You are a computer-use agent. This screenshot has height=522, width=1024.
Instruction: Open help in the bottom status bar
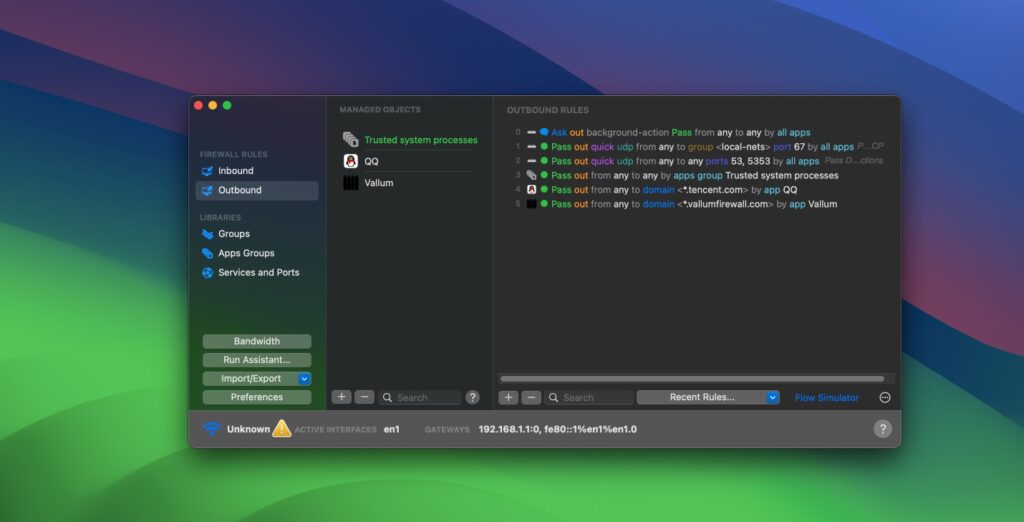tap(882, 429)
